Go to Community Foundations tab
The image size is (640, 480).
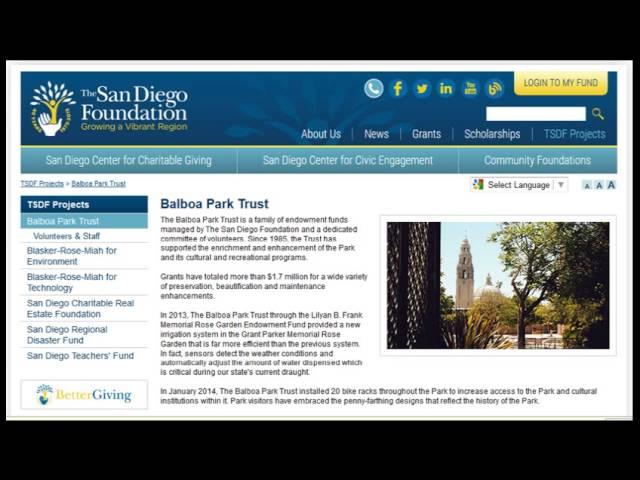point(538,160)
